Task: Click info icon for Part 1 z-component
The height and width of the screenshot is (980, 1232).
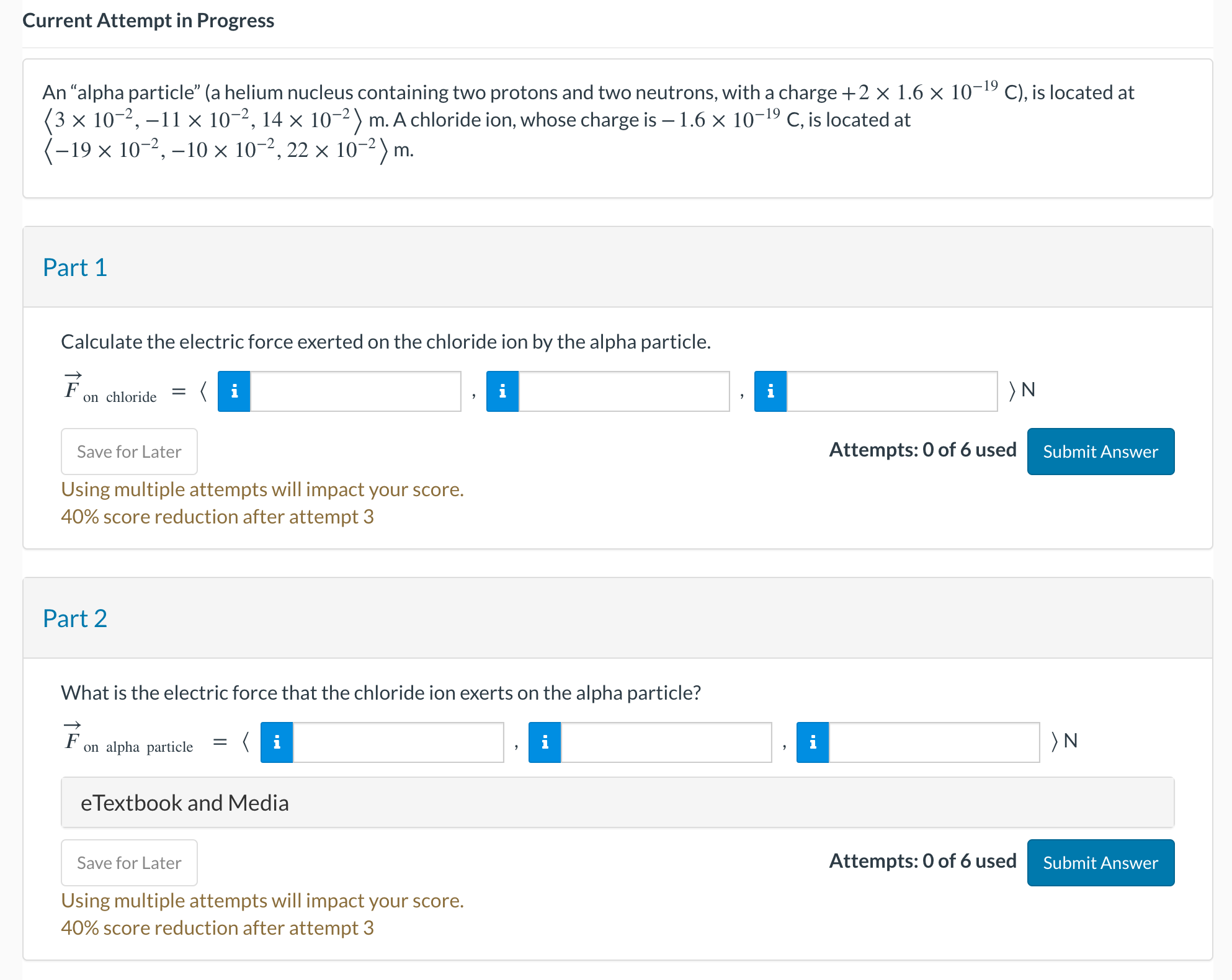Action: tap(770, 391)
